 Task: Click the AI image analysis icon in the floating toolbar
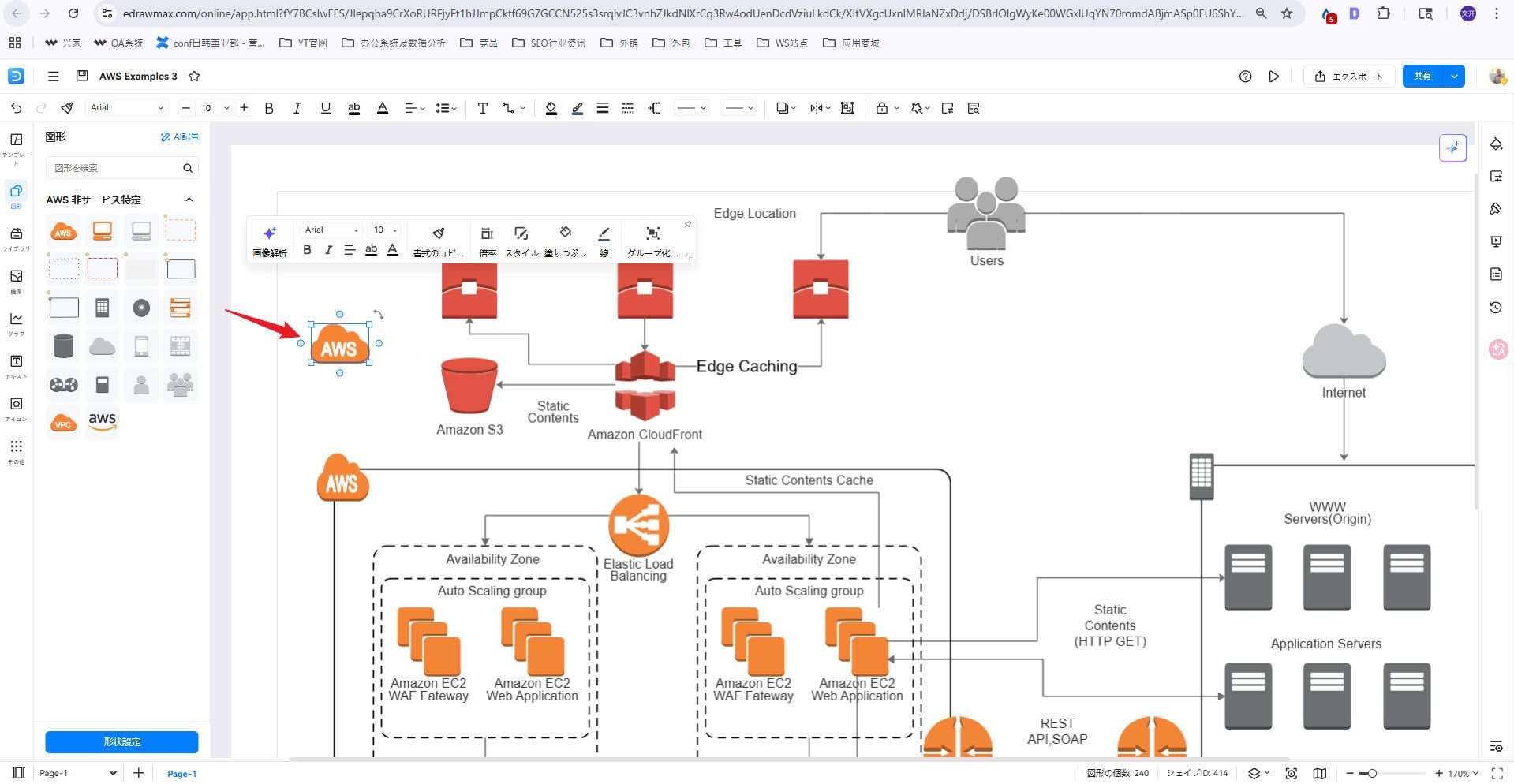pos(269,240)
